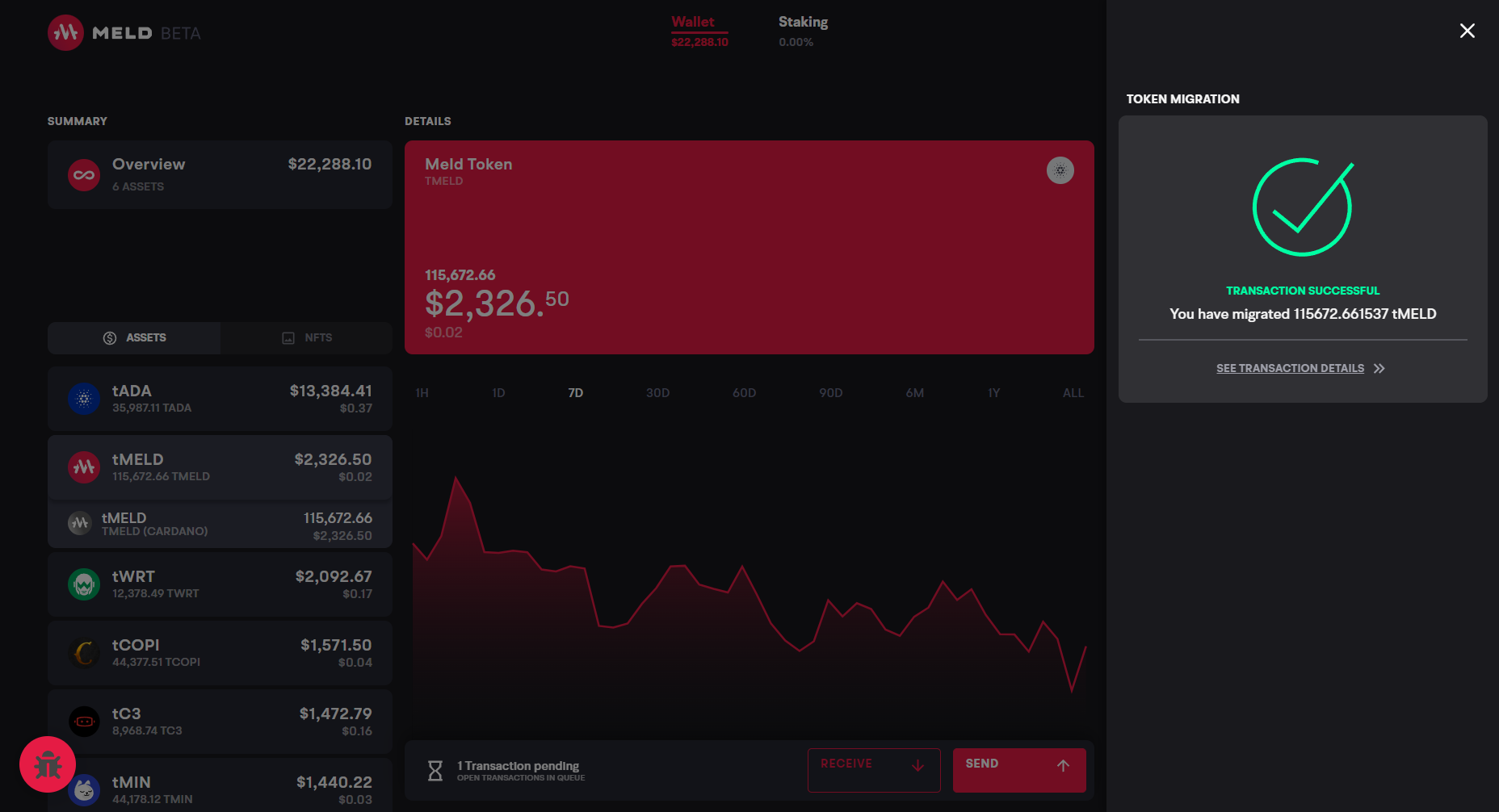
Task: Select the tMELD asset row
Action: click(220, 467)
